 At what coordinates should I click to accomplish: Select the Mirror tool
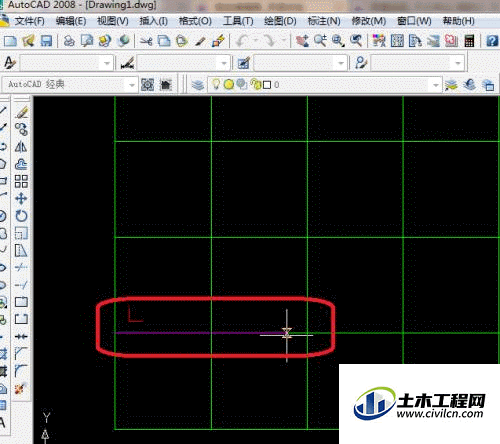(x=21, y=147)
